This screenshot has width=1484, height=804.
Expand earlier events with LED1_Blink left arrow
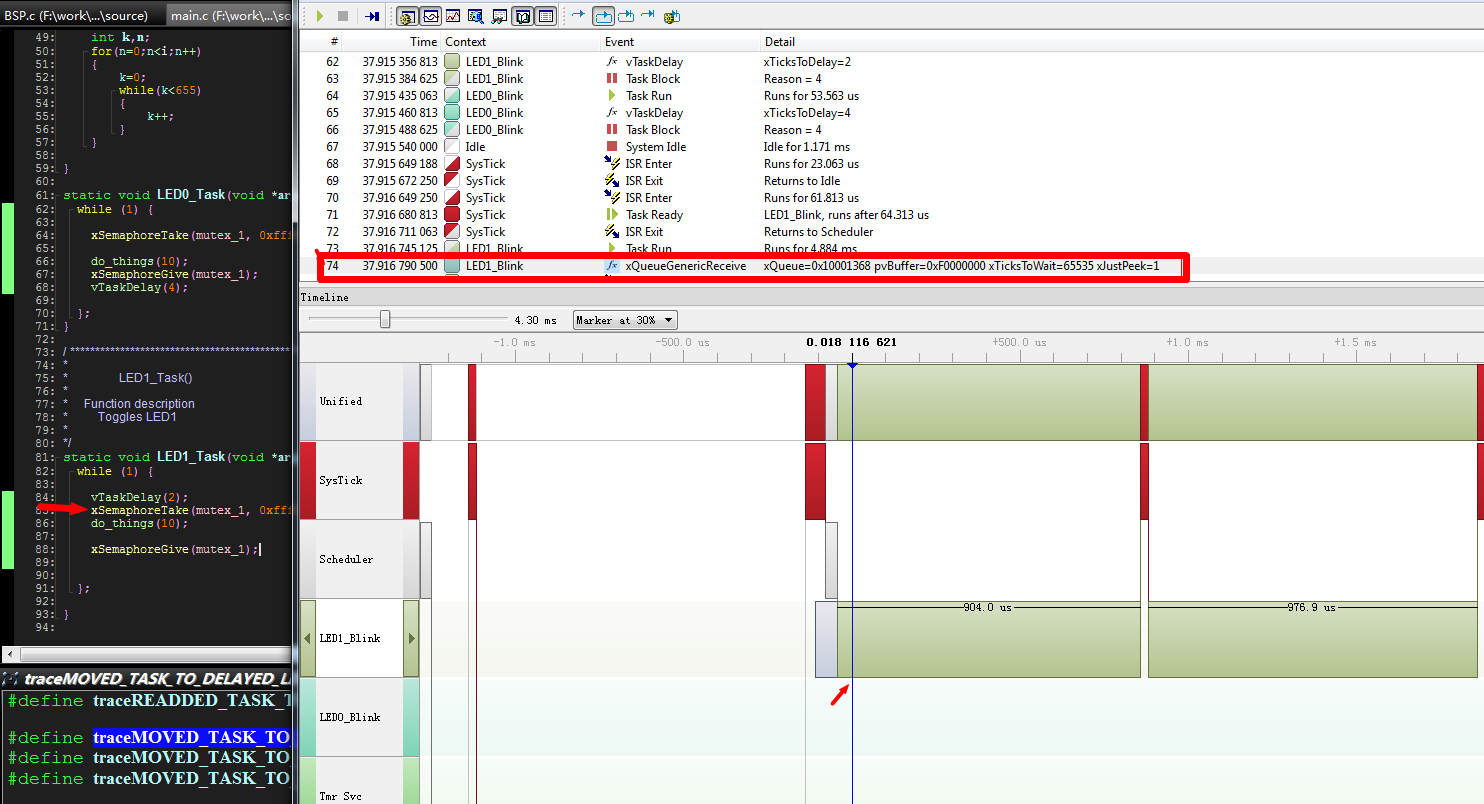tap(307, 638)
